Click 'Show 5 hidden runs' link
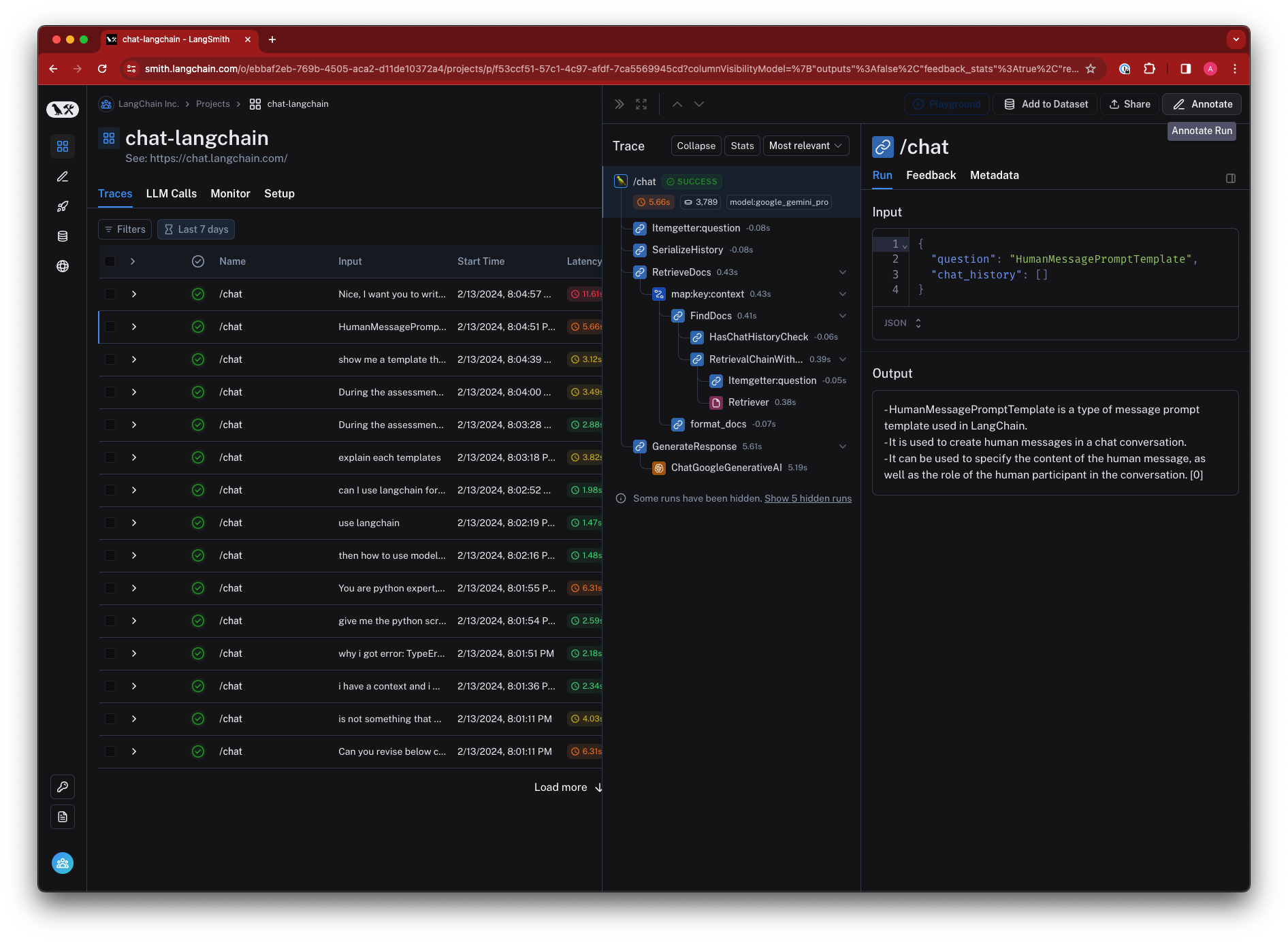1288x942 pixels. click(808, 498)
